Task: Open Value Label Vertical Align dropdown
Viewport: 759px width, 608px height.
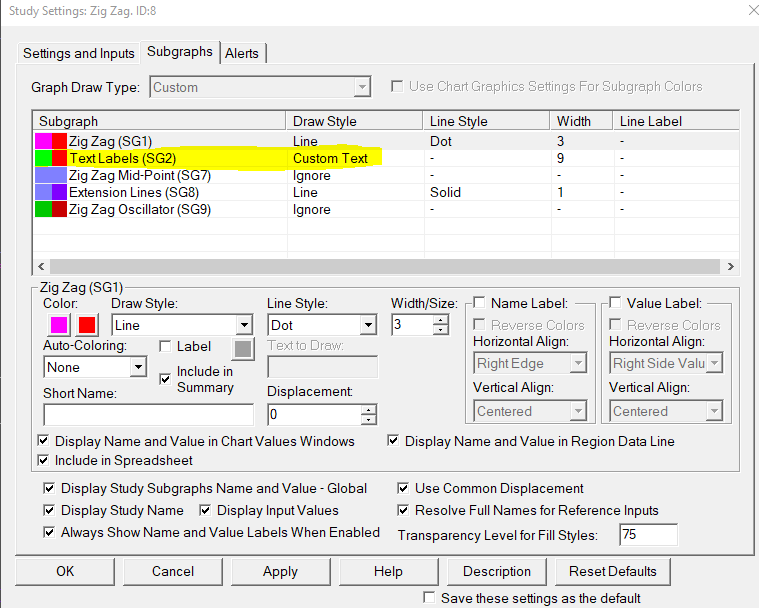Action: (x=666, y=411)
